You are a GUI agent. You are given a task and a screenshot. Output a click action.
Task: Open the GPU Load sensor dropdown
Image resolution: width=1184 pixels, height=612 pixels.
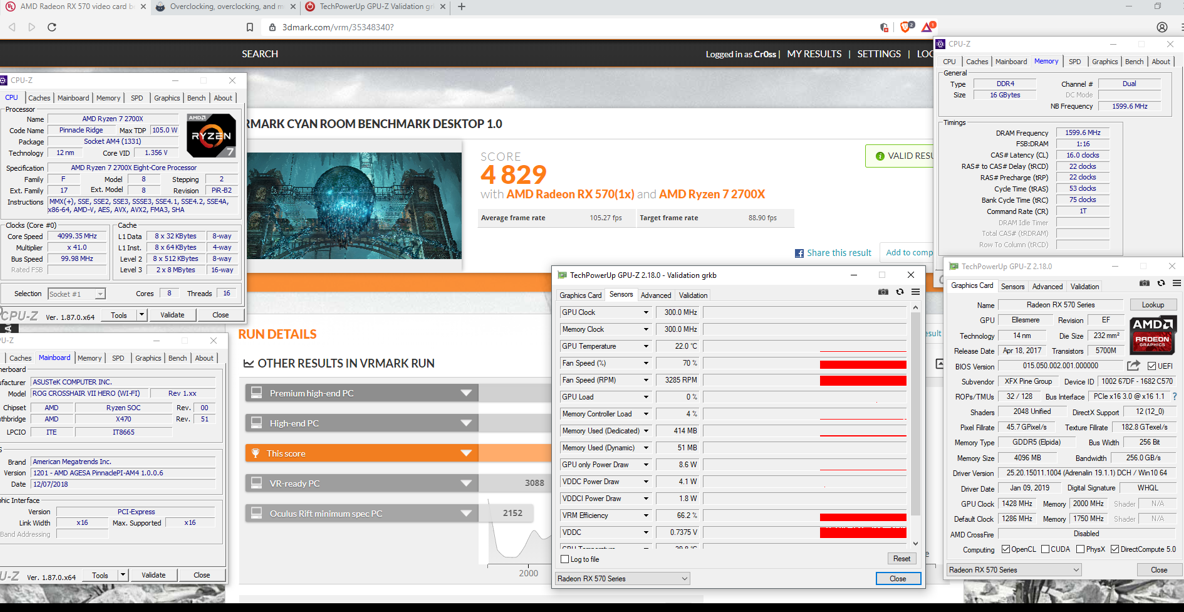pos(646,397)
